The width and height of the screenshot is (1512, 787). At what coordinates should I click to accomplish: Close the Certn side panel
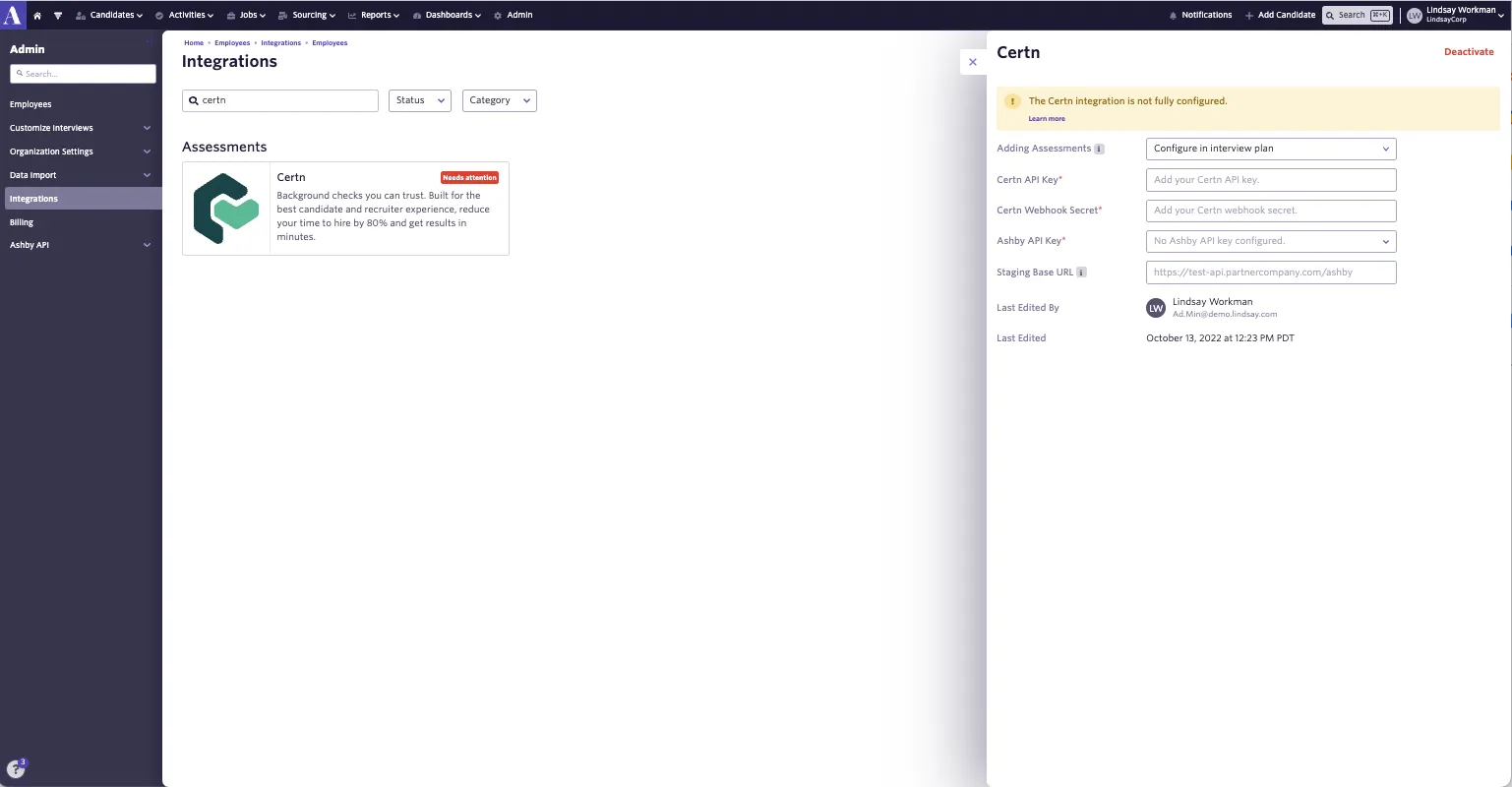(x=973, y=62)
